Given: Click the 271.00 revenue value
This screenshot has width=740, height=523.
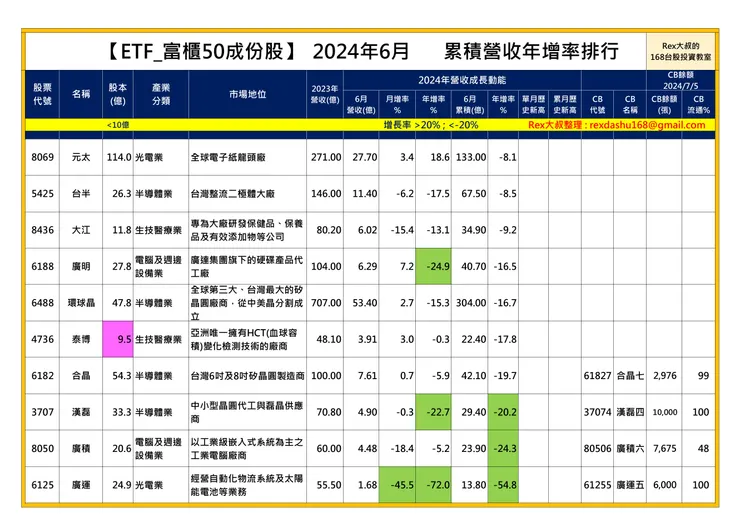Looking at the screenshot, I should point(326,157).
